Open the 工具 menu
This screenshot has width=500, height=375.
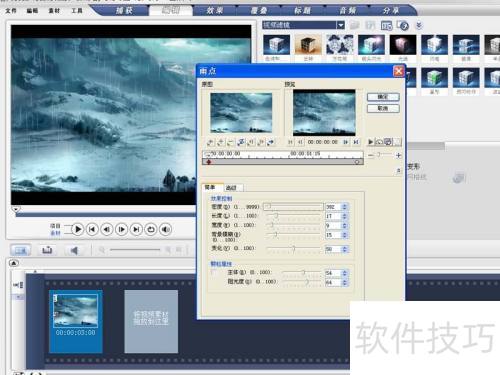pyautogui.click(x=77, y=11)
